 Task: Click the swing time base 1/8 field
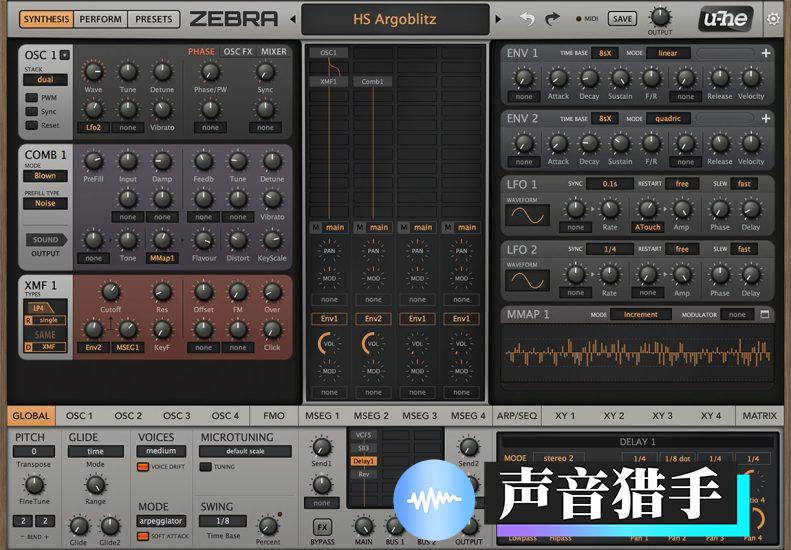coord(222,521)
